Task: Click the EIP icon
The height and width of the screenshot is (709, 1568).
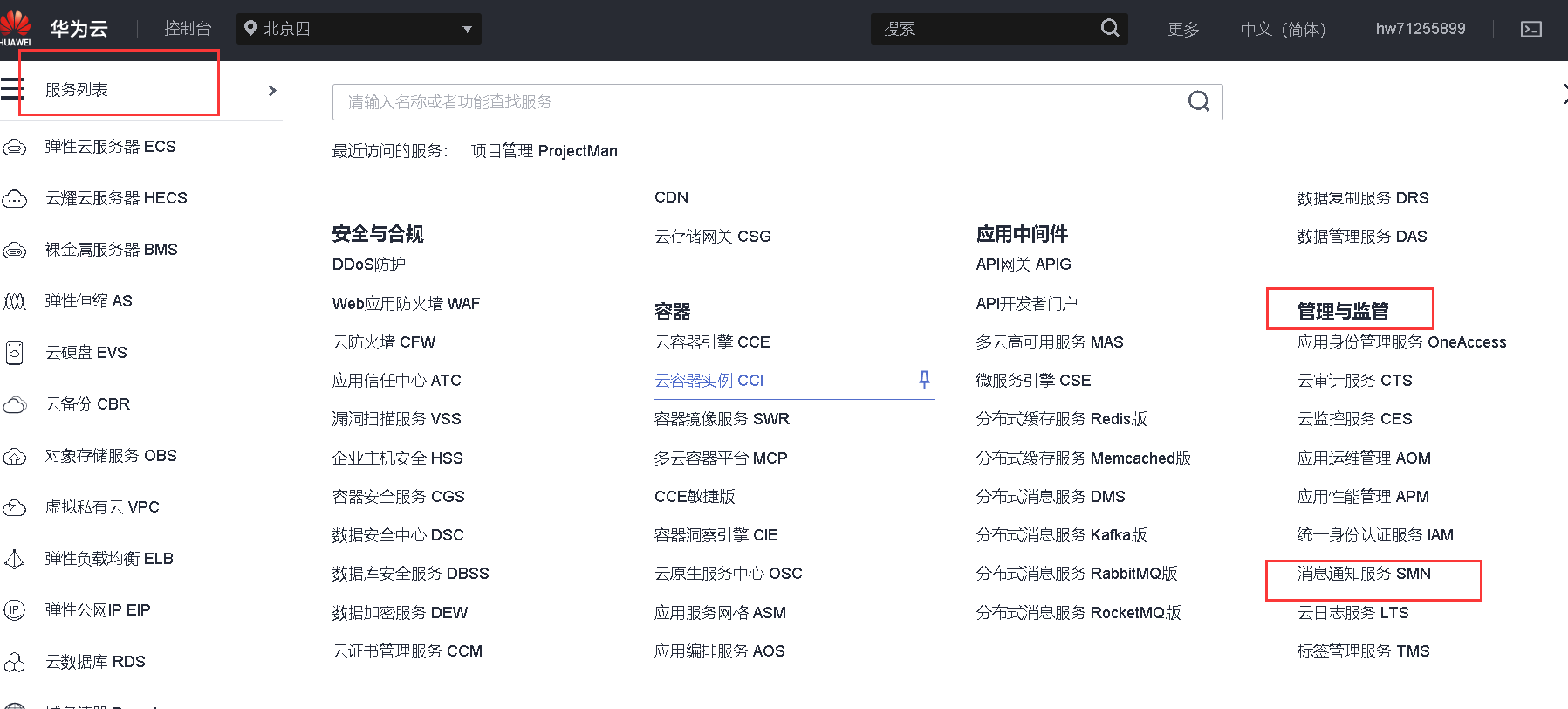Action: pos(14,610)
